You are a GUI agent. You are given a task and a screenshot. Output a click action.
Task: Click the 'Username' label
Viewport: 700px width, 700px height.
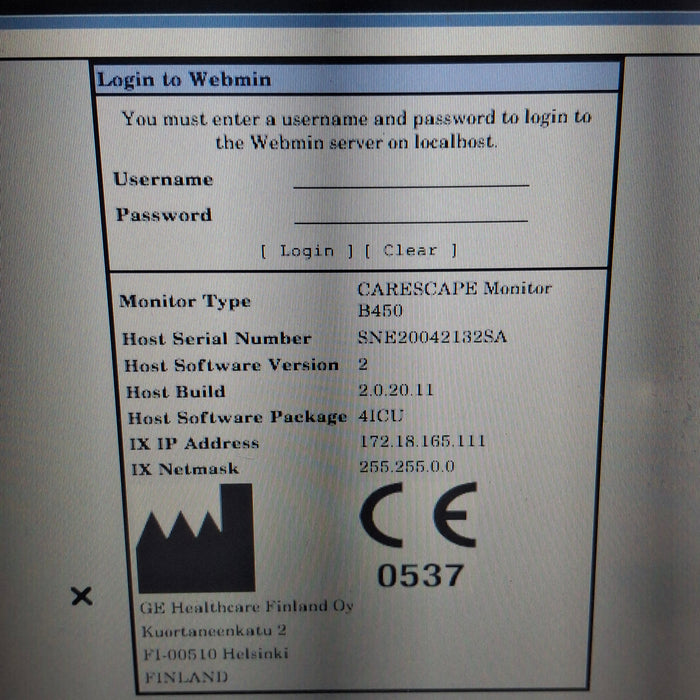coord(163,179)
